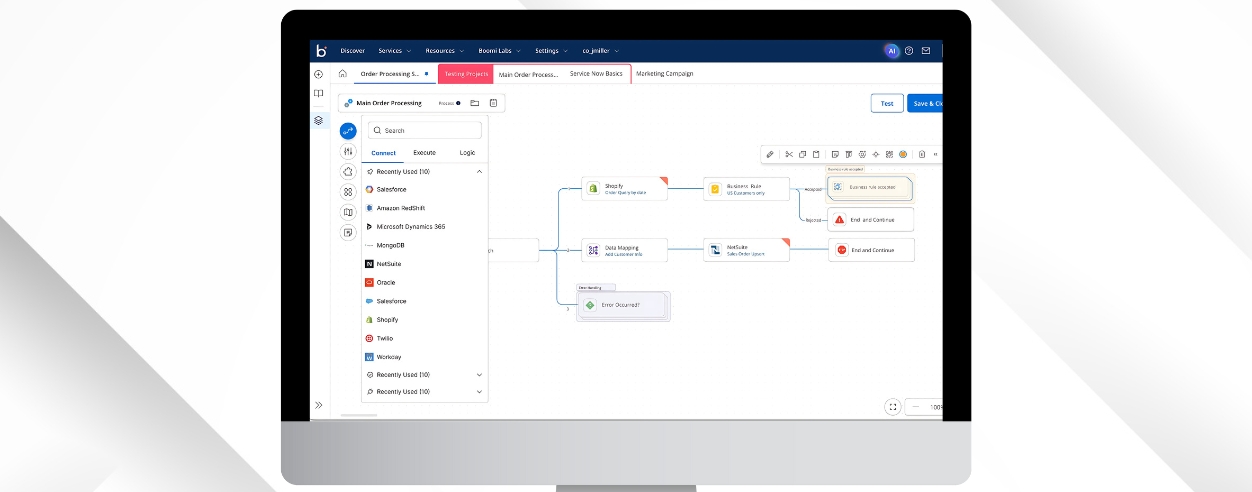
Task: Switch to the Order Processing S... tab
Action: pyautogui.click(x=395, y=73)
